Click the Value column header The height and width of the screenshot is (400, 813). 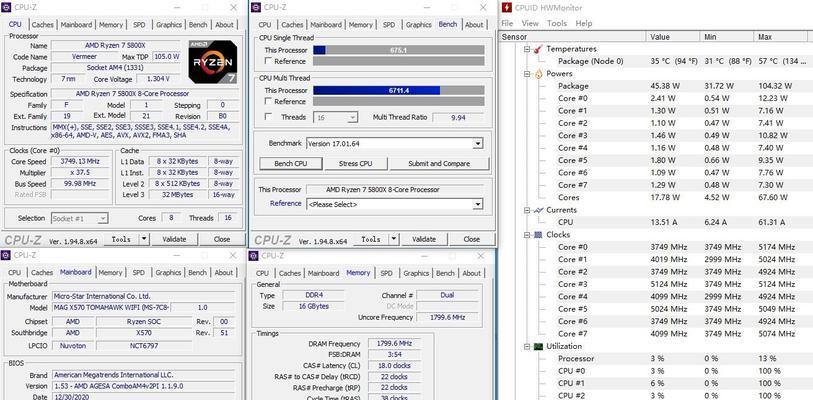click(x=673, y=37)
